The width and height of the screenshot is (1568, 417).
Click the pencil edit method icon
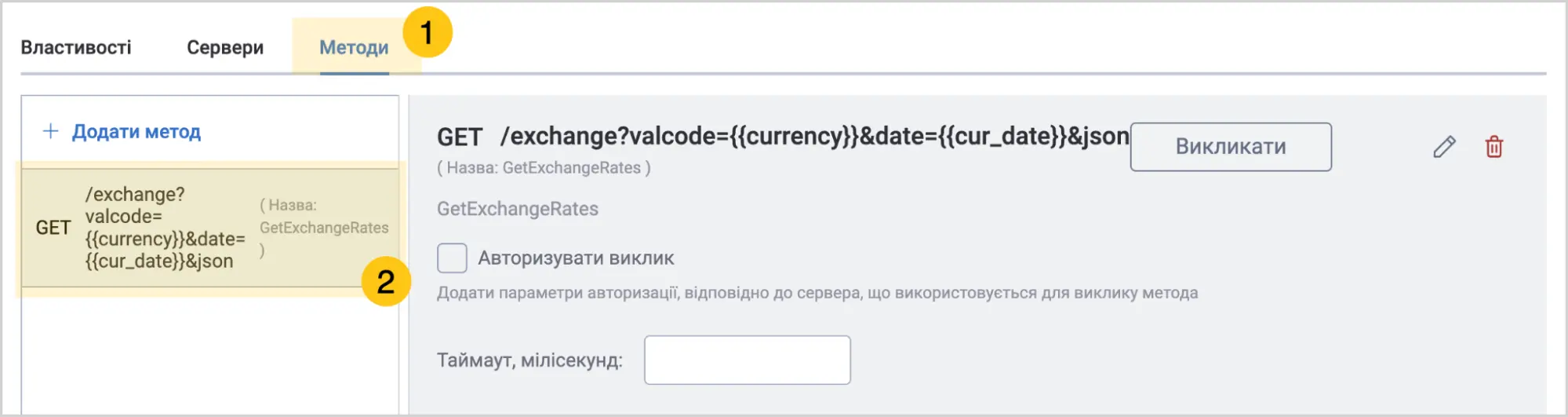(x=1444, y=147)
